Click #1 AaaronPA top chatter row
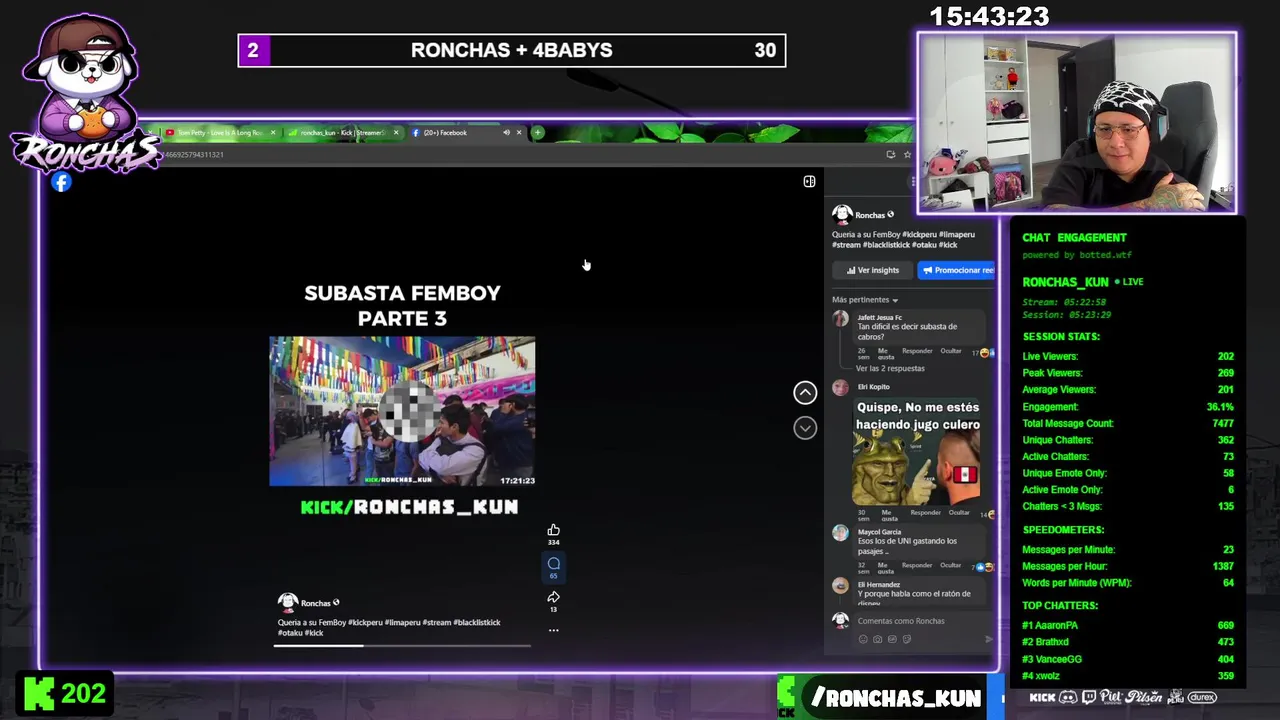Image resolution: width=1280 pixels, height=720 pixels. pyautogui.click(x=1128, y=625)
